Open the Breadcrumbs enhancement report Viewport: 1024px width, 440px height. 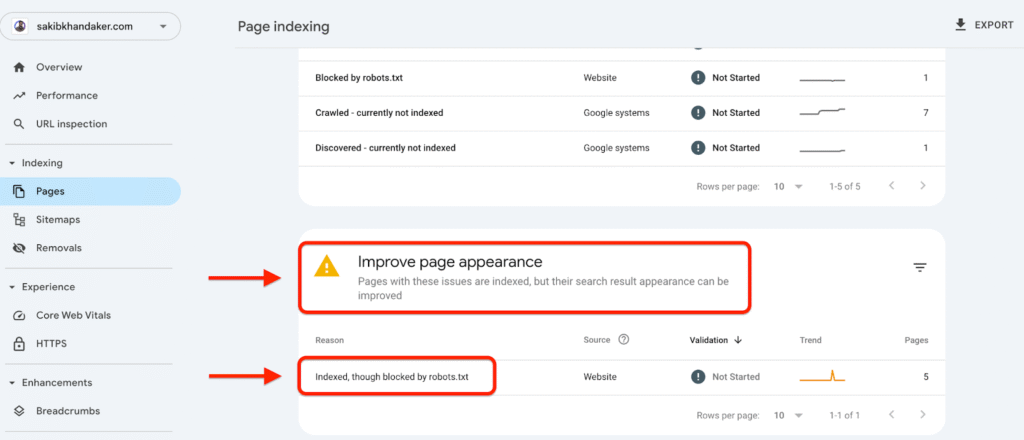pos(67,410)
